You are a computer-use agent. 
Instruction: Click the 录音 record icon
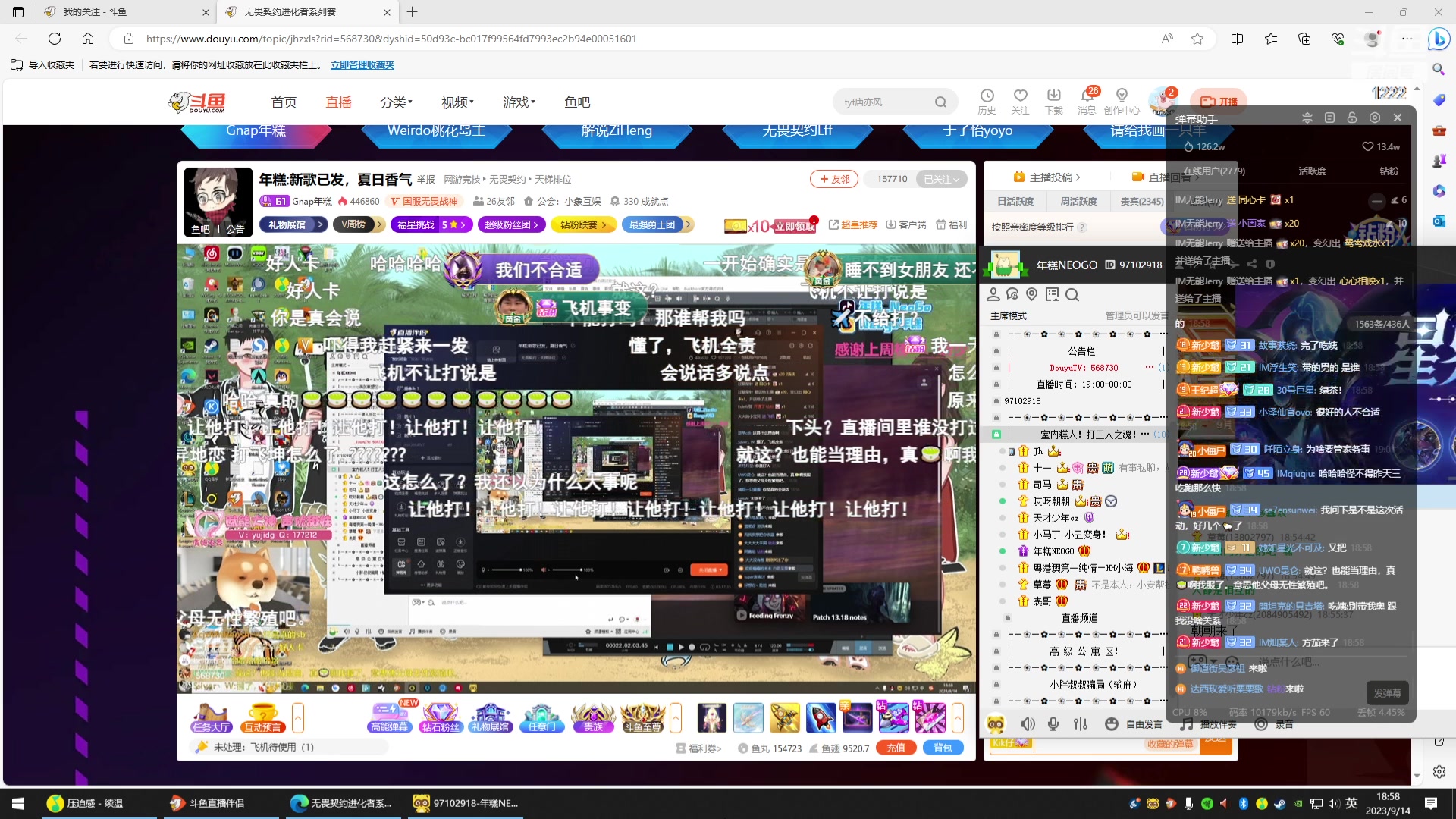coord(1261,724)
